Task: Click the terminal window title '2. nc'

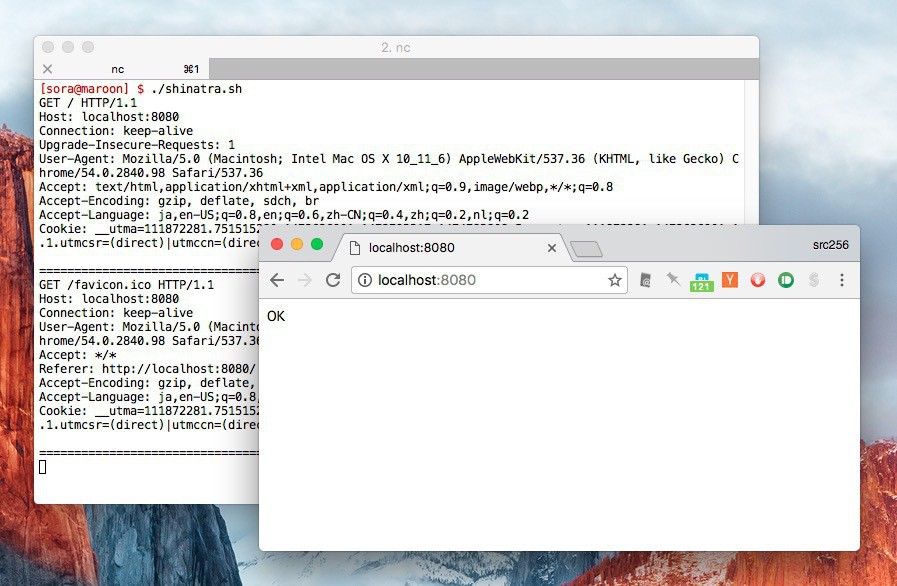Action: click(x=396, y=47)
